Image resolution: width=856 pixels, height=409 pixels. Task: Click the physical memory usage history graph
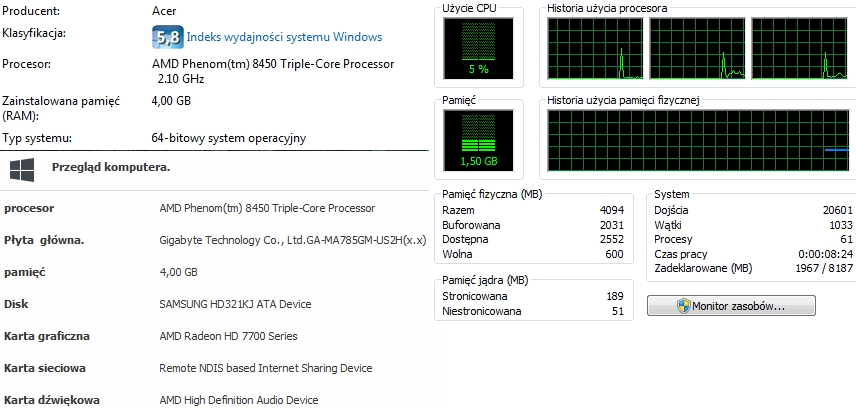[697, 141]
